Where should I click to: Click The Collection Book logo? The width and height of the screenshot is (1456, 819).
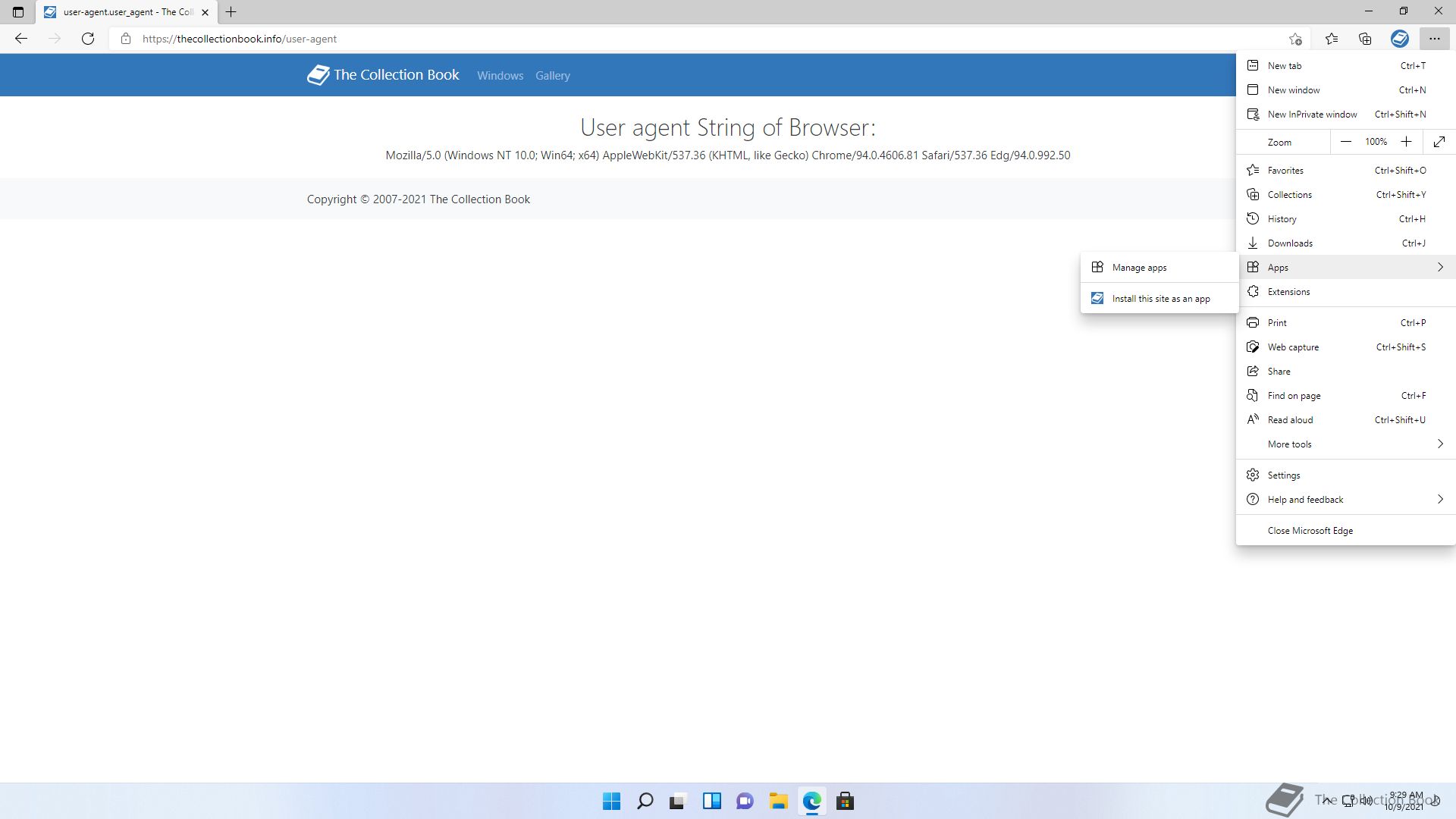click(x=383, y=75)
